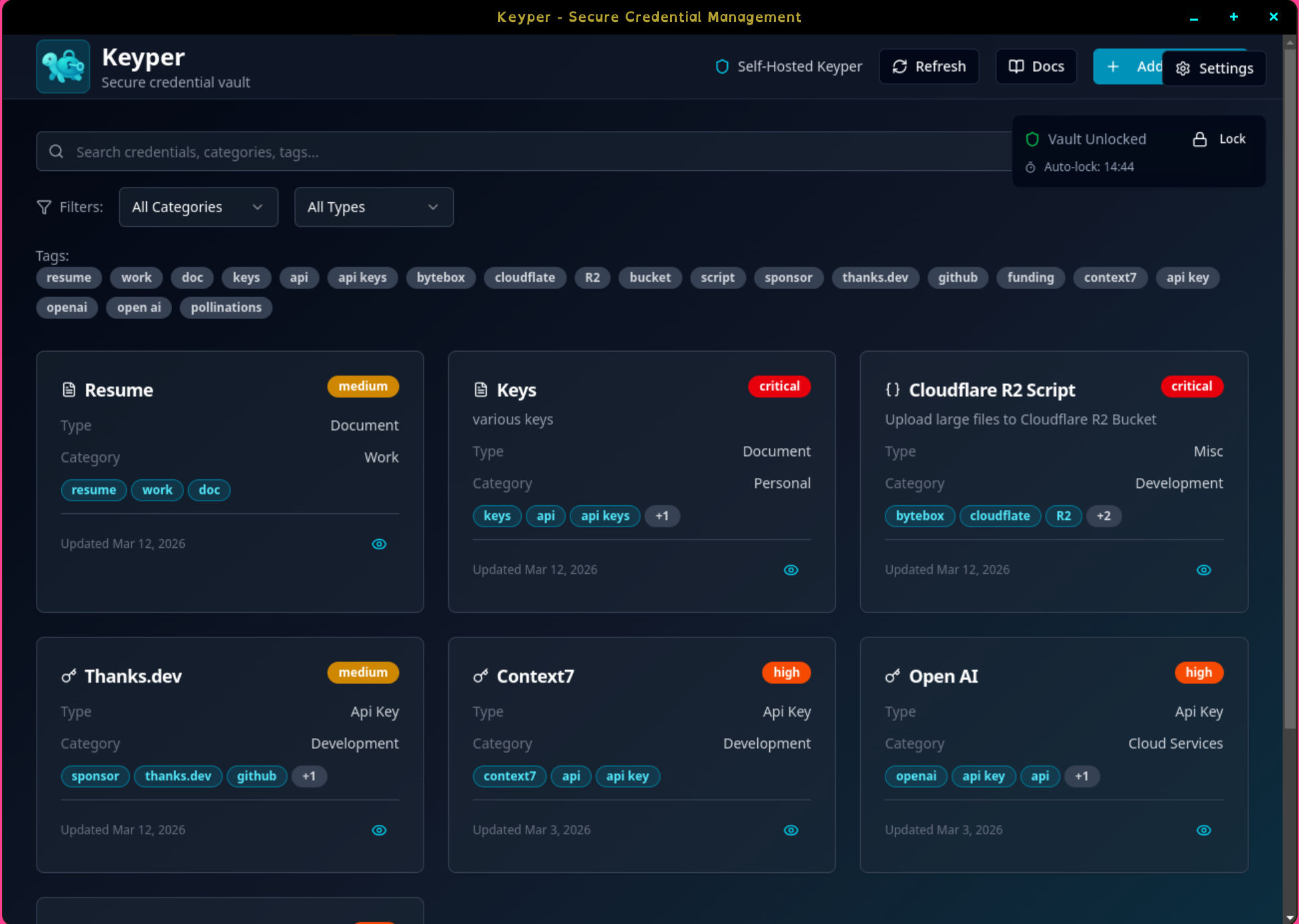The width and height of the screenshot is (1299, 924).
Task: Click the key icon on the Context7 card
Action: (481, 676)
